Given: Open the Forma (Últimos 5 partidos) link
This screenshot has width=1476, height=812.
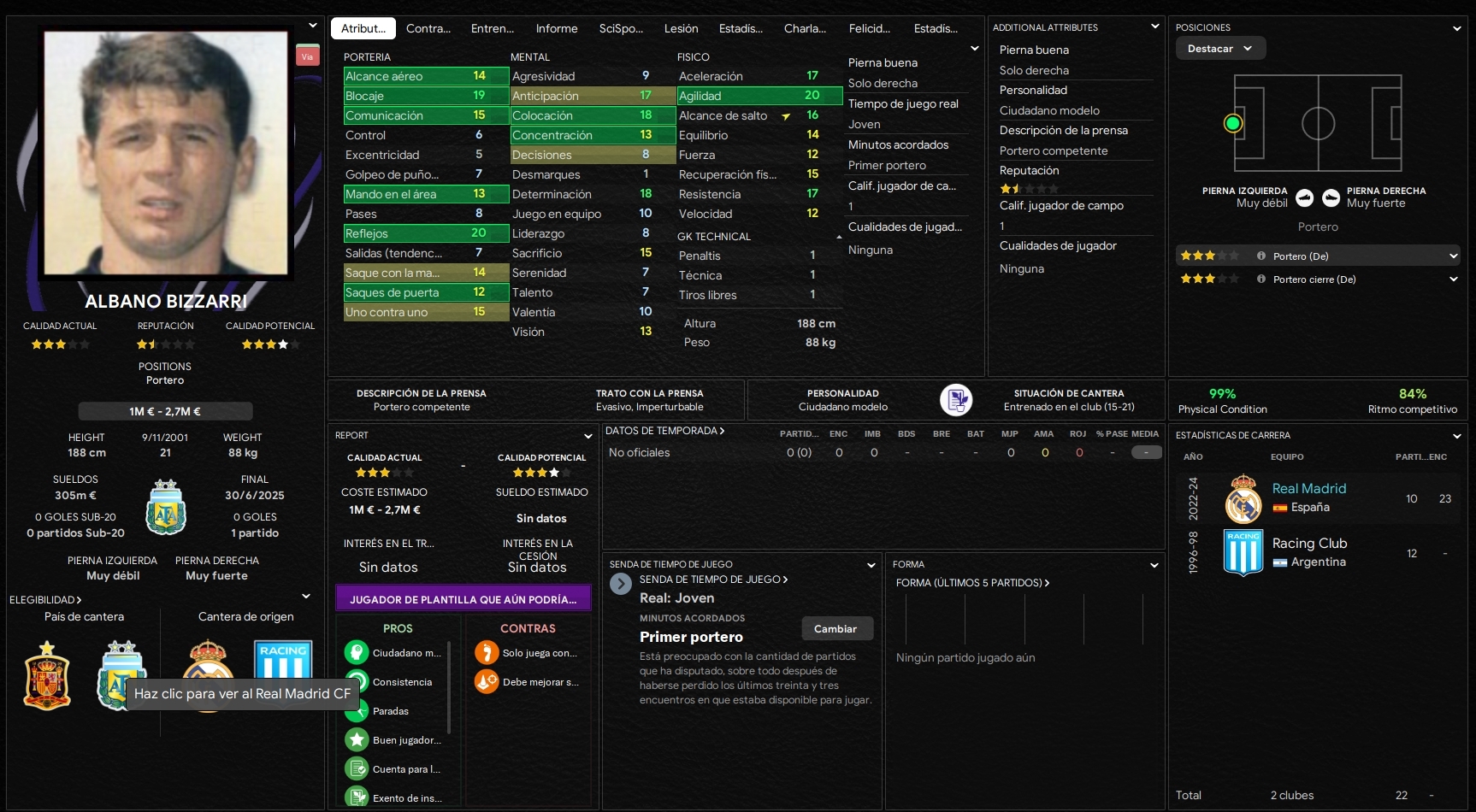Looking at the screenshot, I should coord(973,583).
